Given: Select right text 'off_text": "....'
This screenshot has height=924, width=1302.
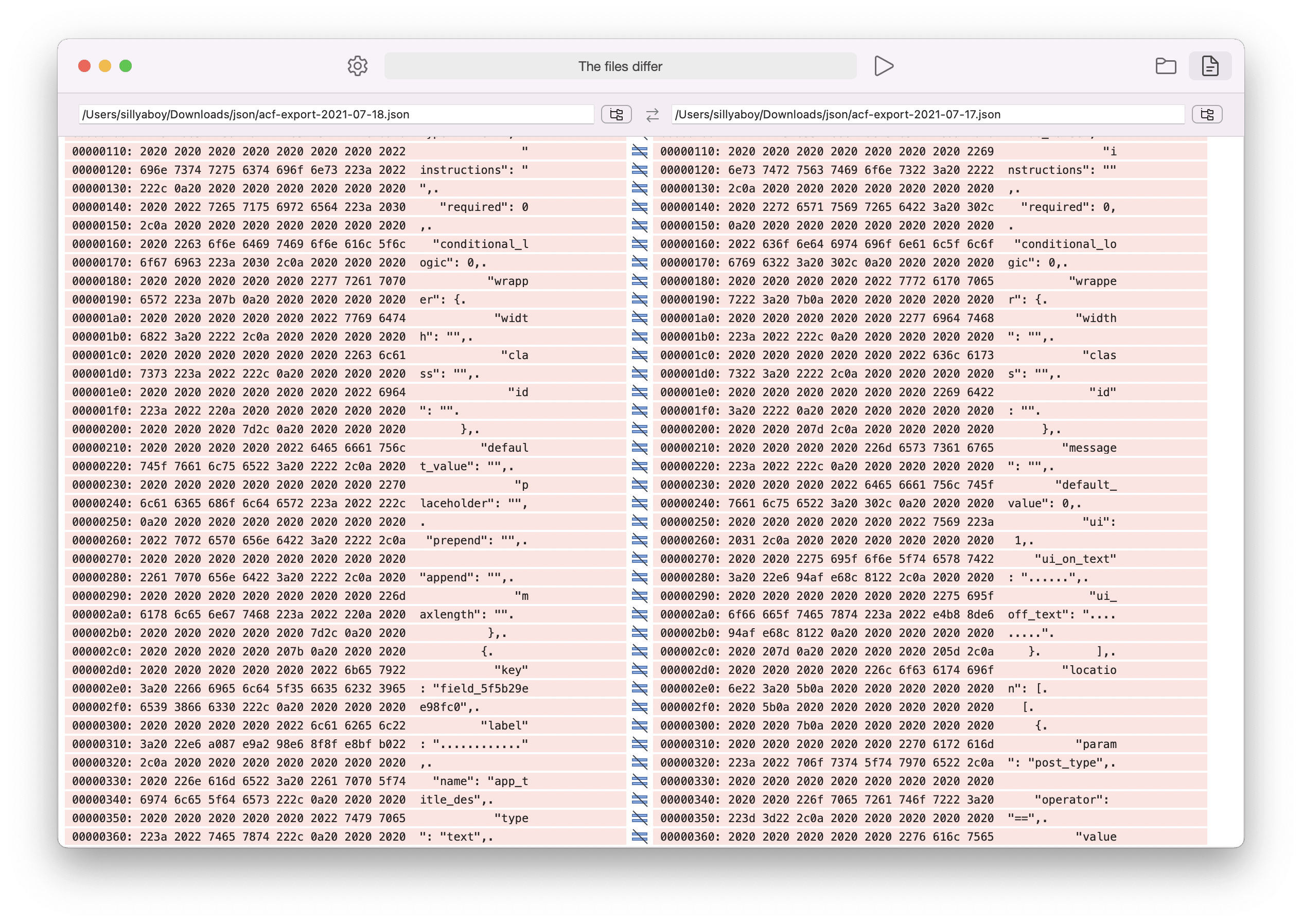Looking at the screenshot, I should (1062, 614).
